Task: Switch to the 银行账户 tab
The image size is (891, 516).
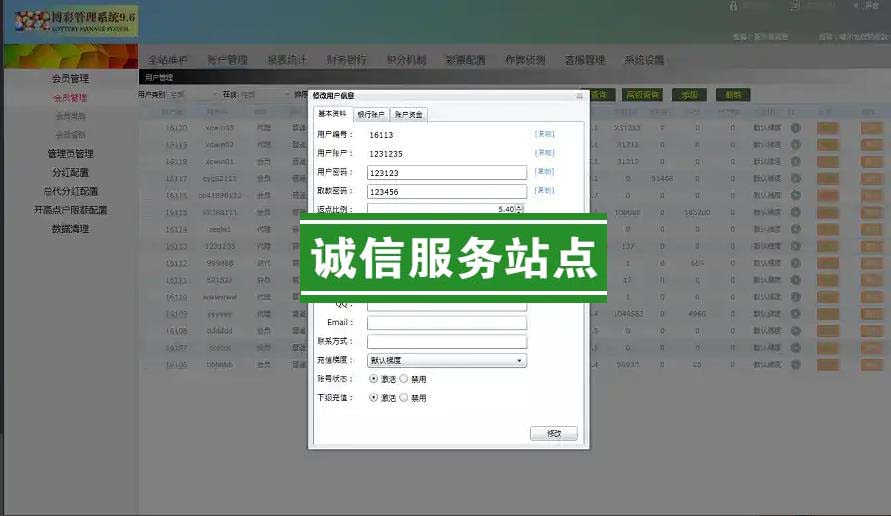Action: coord(370,114)
